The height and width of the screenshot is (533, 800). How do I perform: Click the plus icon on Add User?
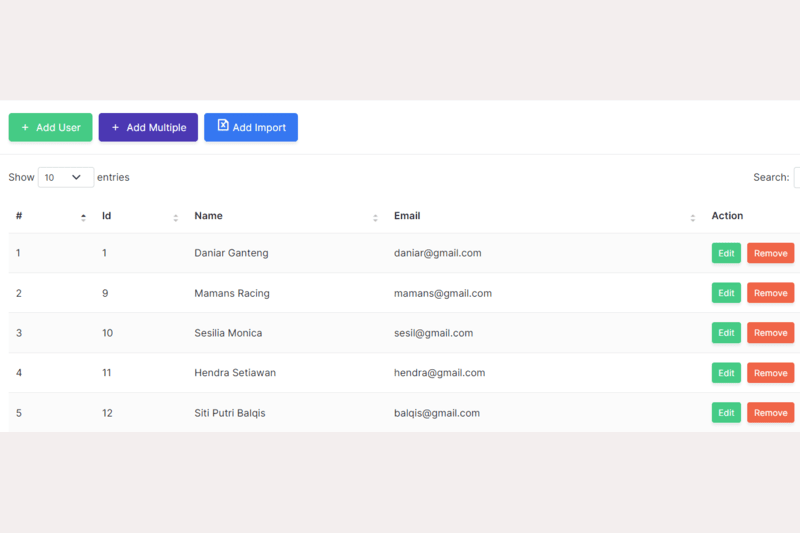[x=25, y=128]
